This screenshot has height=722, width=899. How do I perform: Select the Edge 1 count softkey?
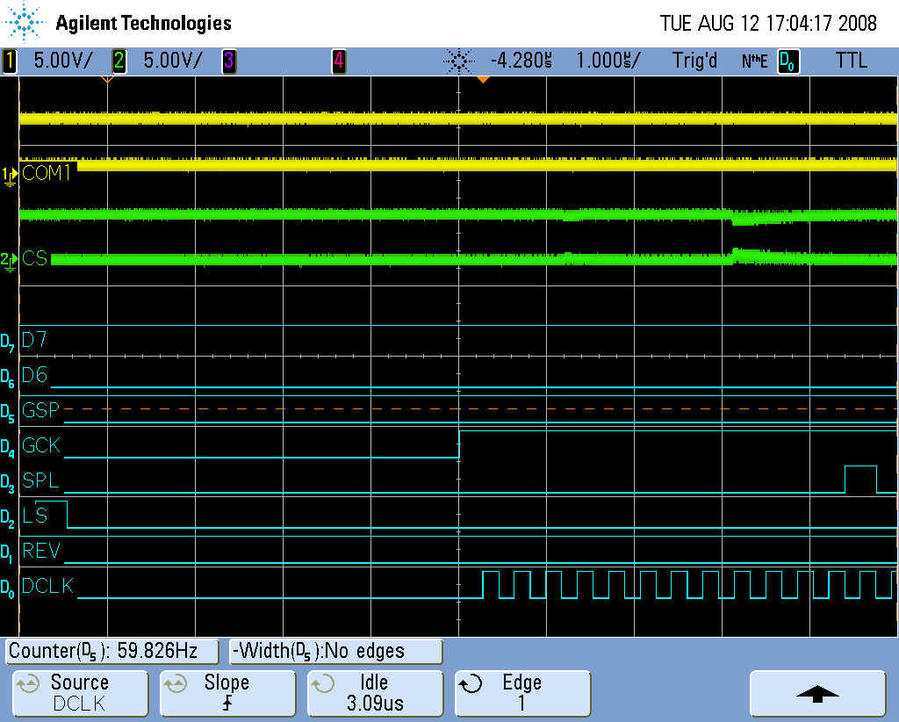(x=521, y=692)
